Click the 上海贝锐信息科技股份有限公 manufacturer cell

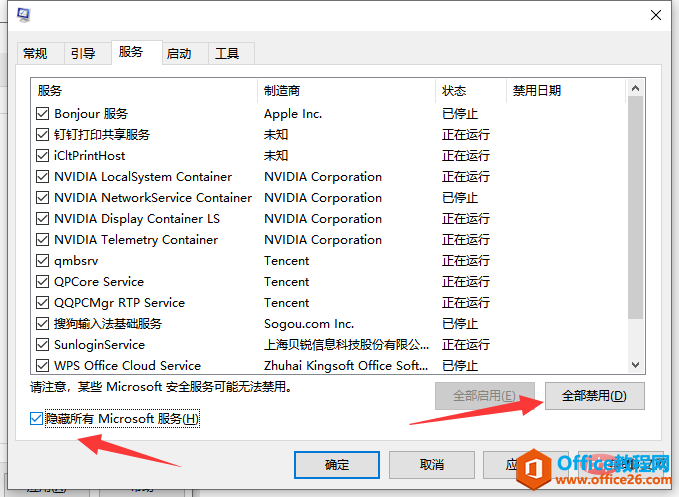pyautogui.click(x=346, y=345)
